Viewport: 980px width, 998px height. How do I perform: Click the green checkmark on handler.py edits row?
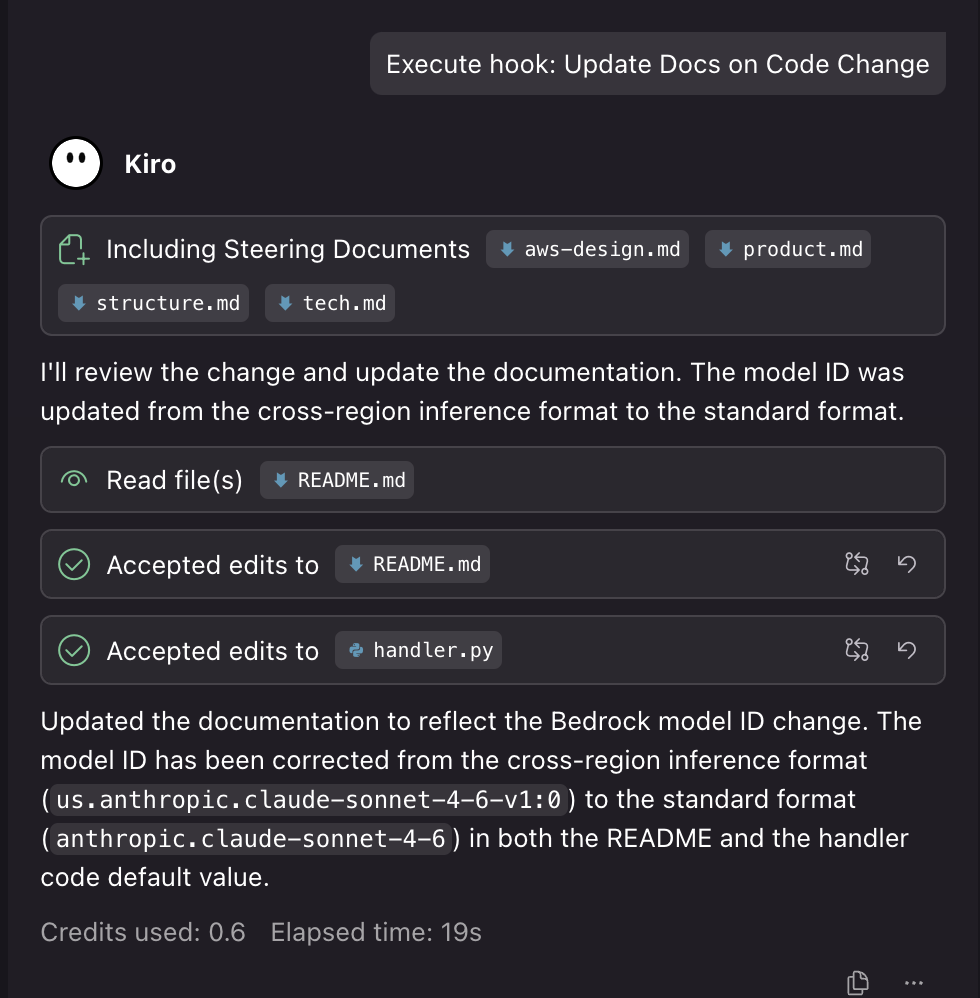click(x=74, y=651)
